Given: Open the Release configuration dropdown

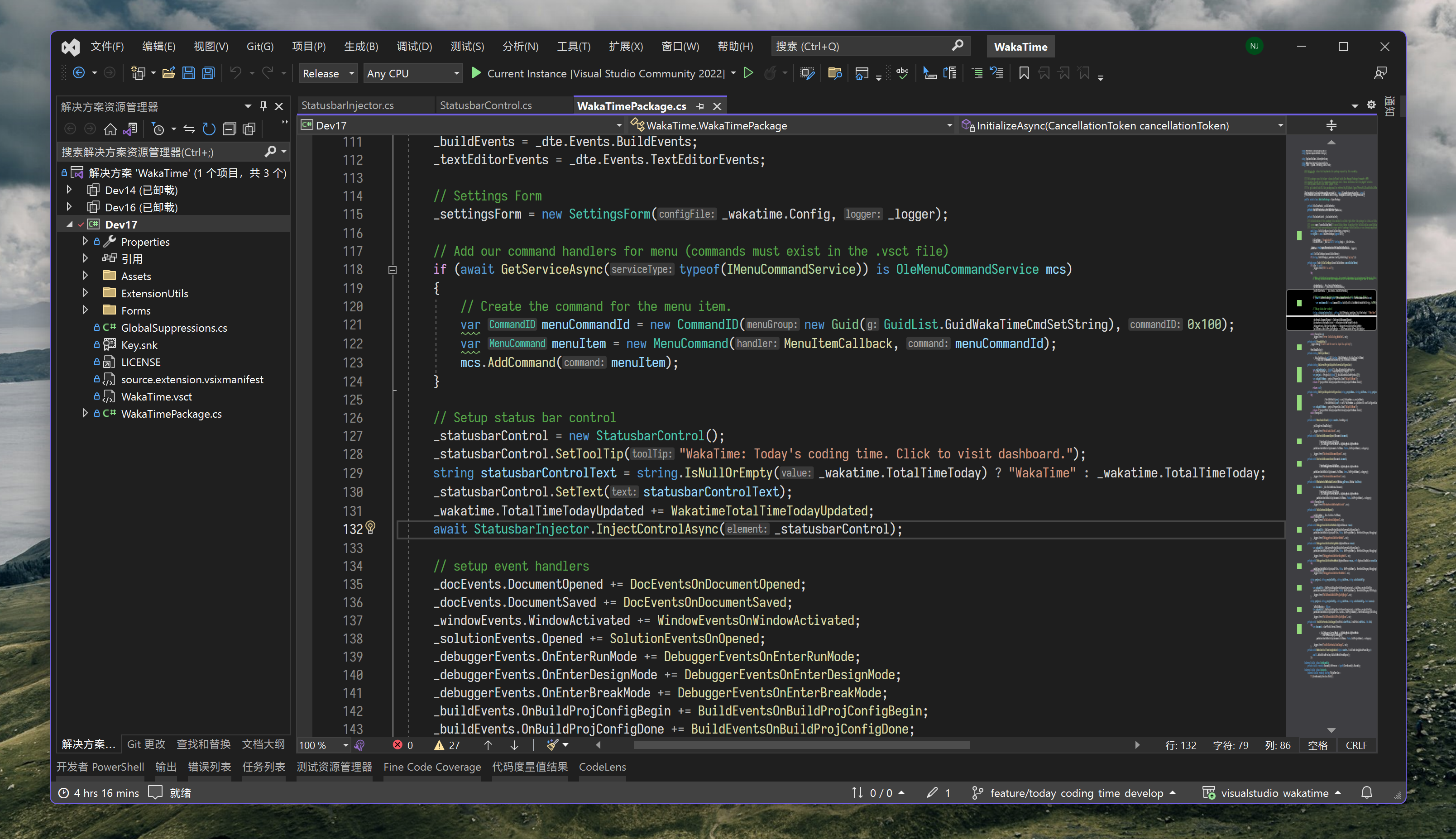Looking at the screenshot, I should [327, 73].
